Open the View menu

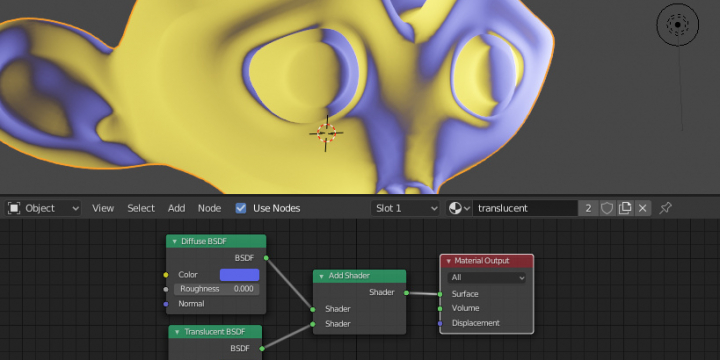coord(103,208)
